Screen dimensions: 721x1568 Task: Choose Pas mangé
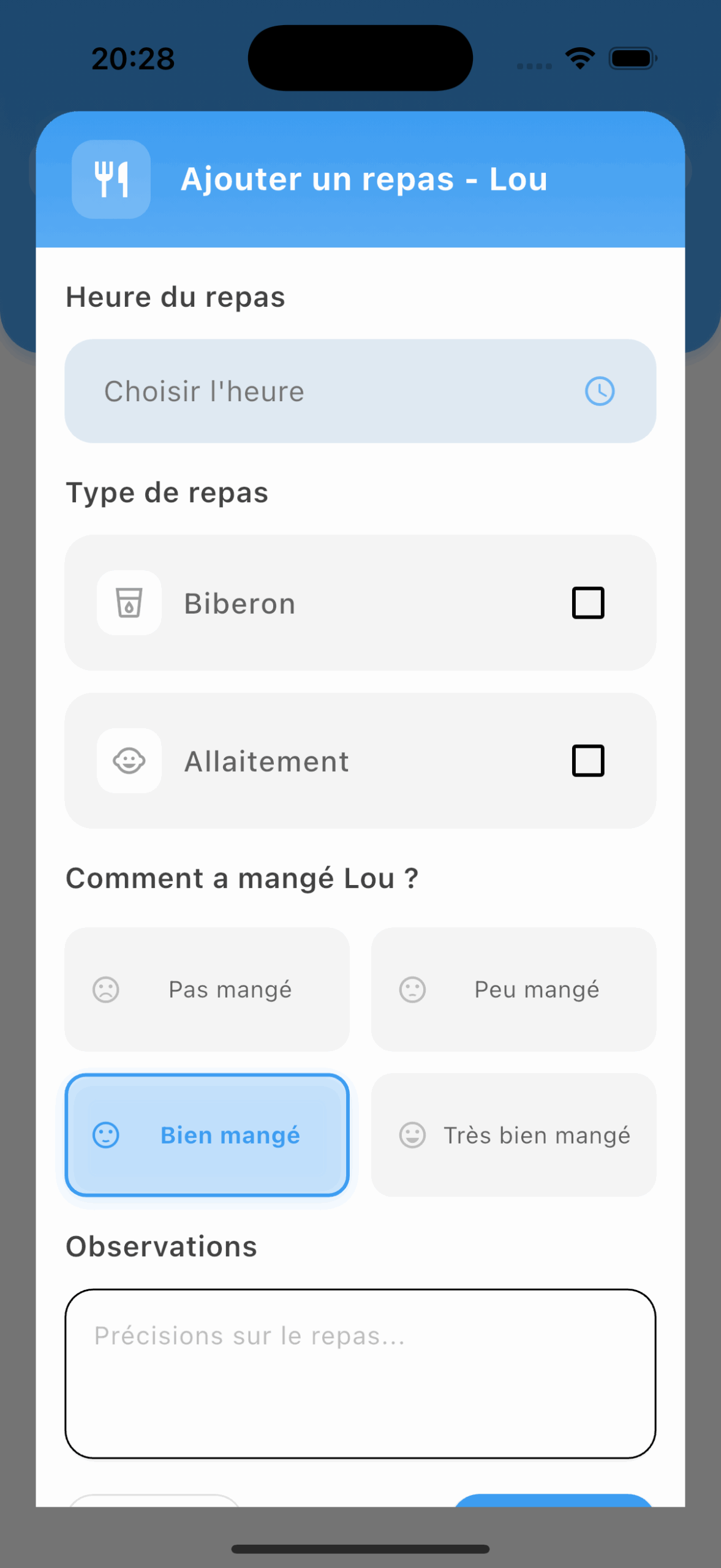pyautogui.click(x=207, y=989)
